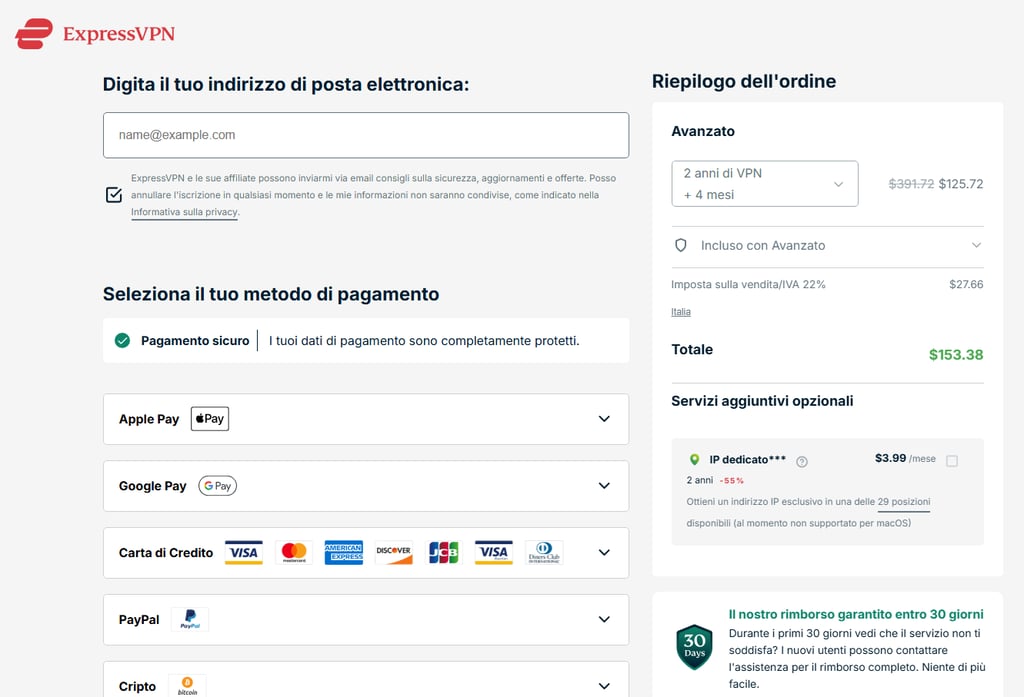Click the ExpressVPN logo
This screenshot has height=697, width=1024.
(x=95, y=33)
